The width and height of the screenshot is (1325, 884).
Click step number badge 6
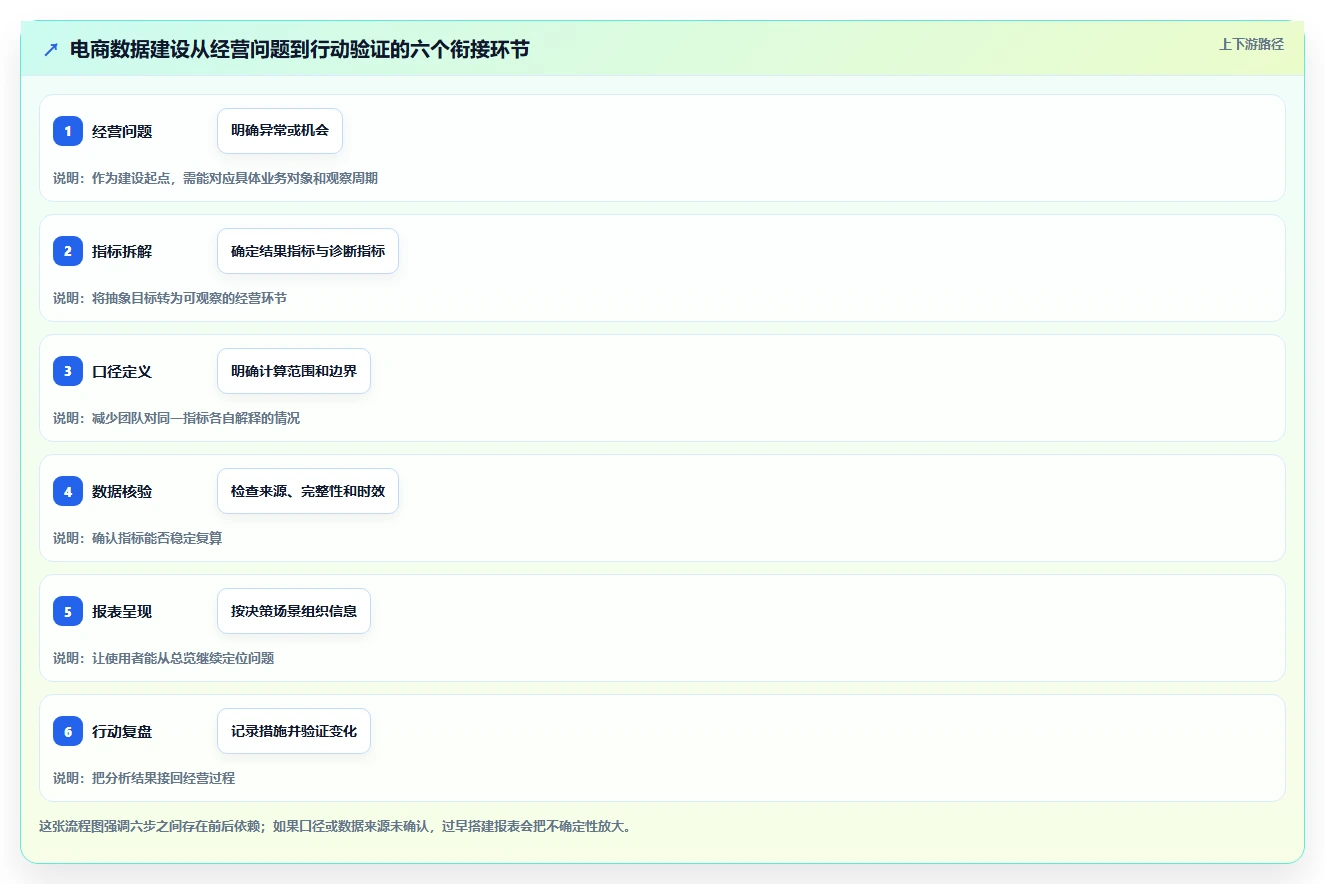[68, 731]
